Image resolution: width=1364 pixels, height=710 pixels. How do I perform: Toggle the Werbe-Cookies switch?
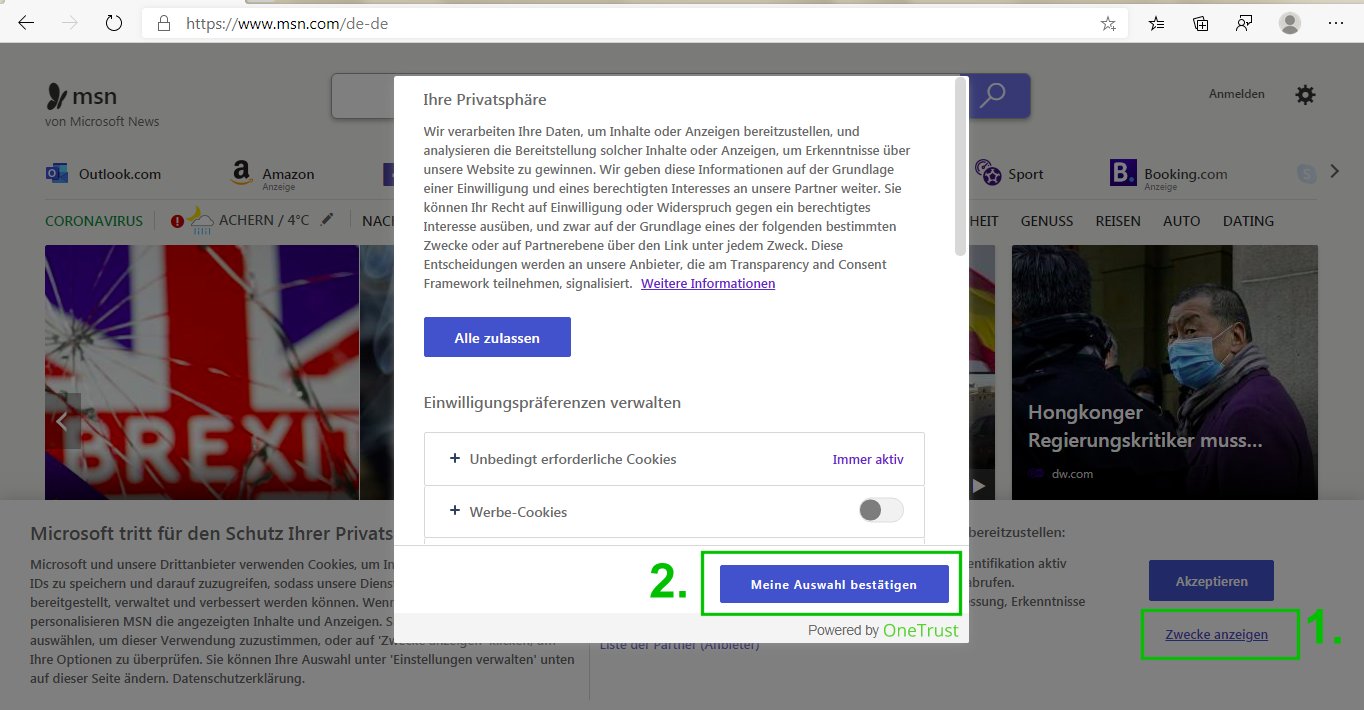tap(880, 510)
